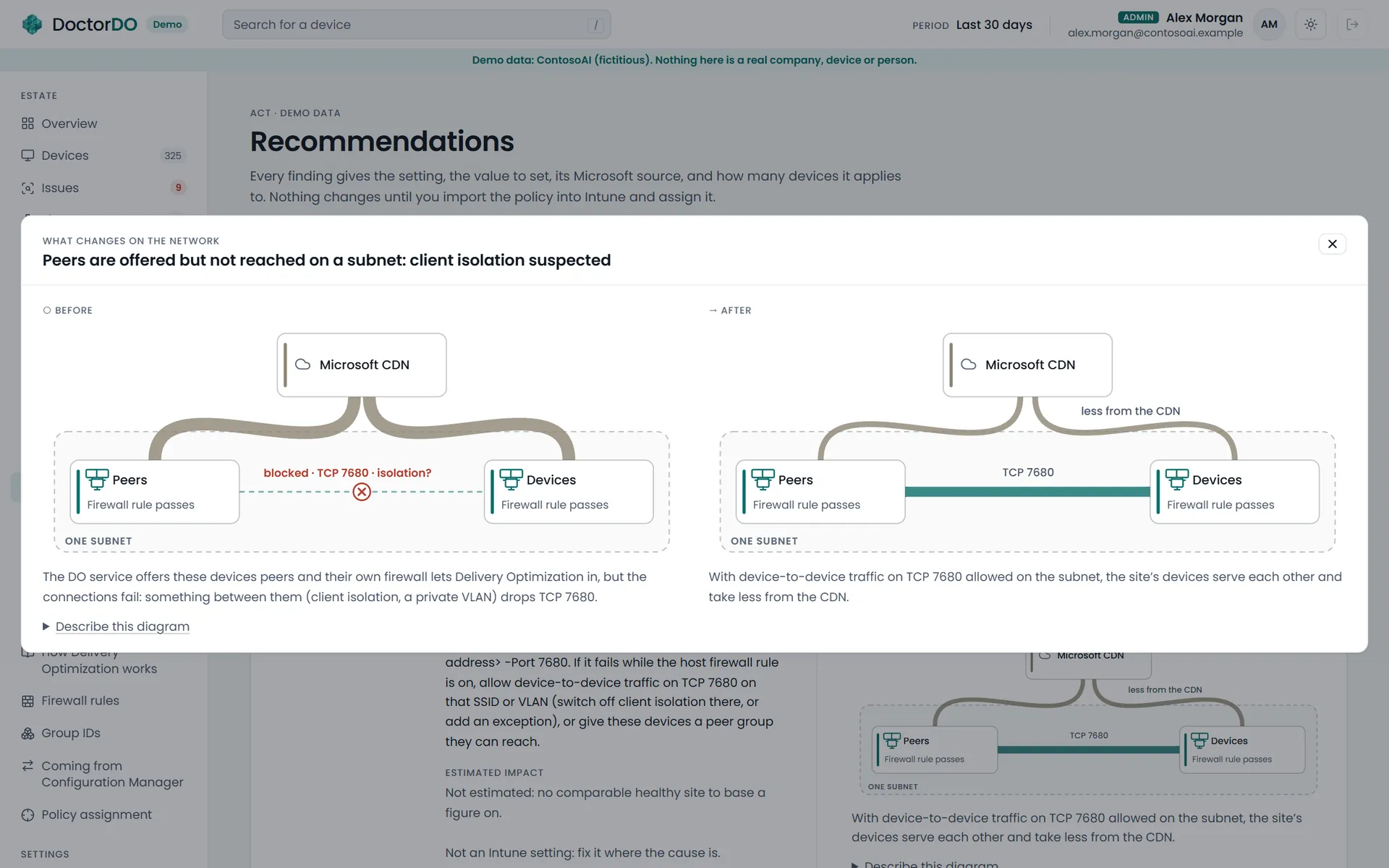
Task: Open the Last 30 days period selector
Action: coord(994,25)
